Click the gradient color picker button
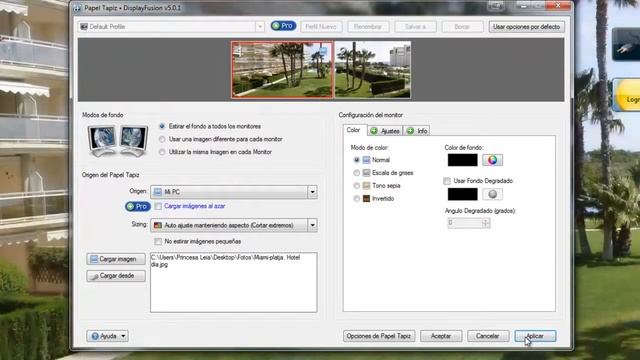 pyautogui.click(x=492, y=194)
